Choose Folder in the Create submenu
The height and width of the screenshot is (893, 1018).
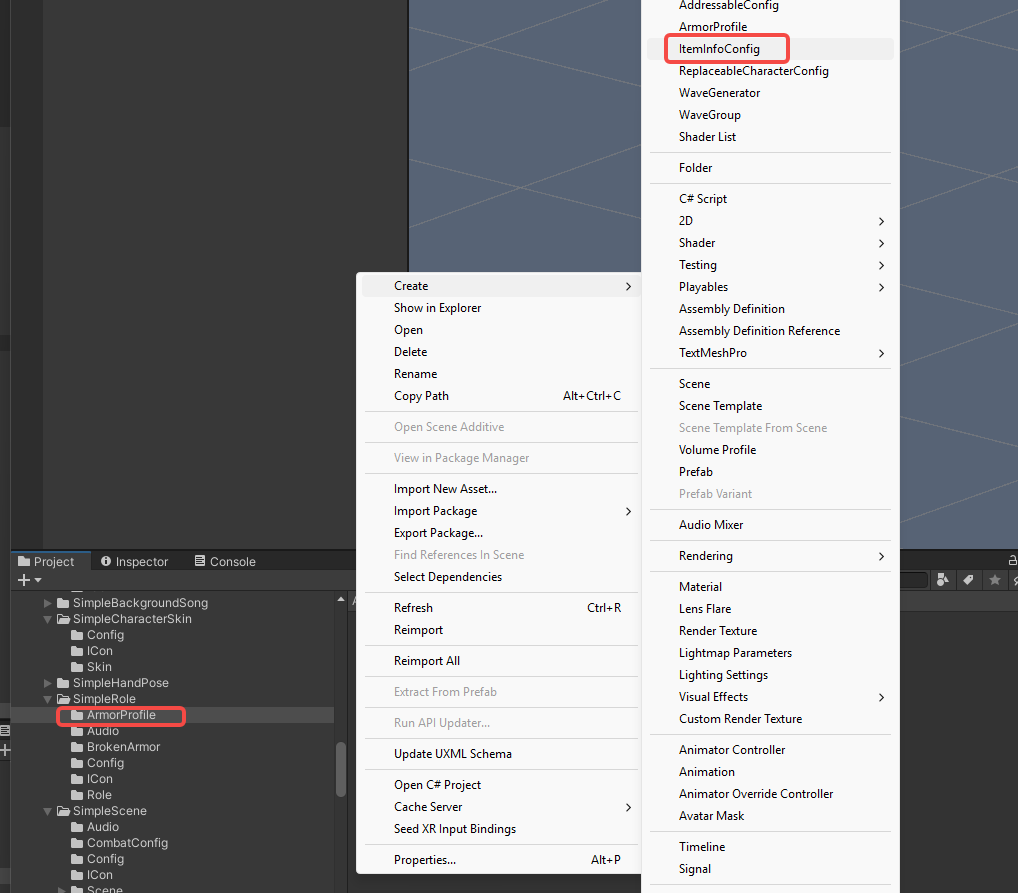771,168
